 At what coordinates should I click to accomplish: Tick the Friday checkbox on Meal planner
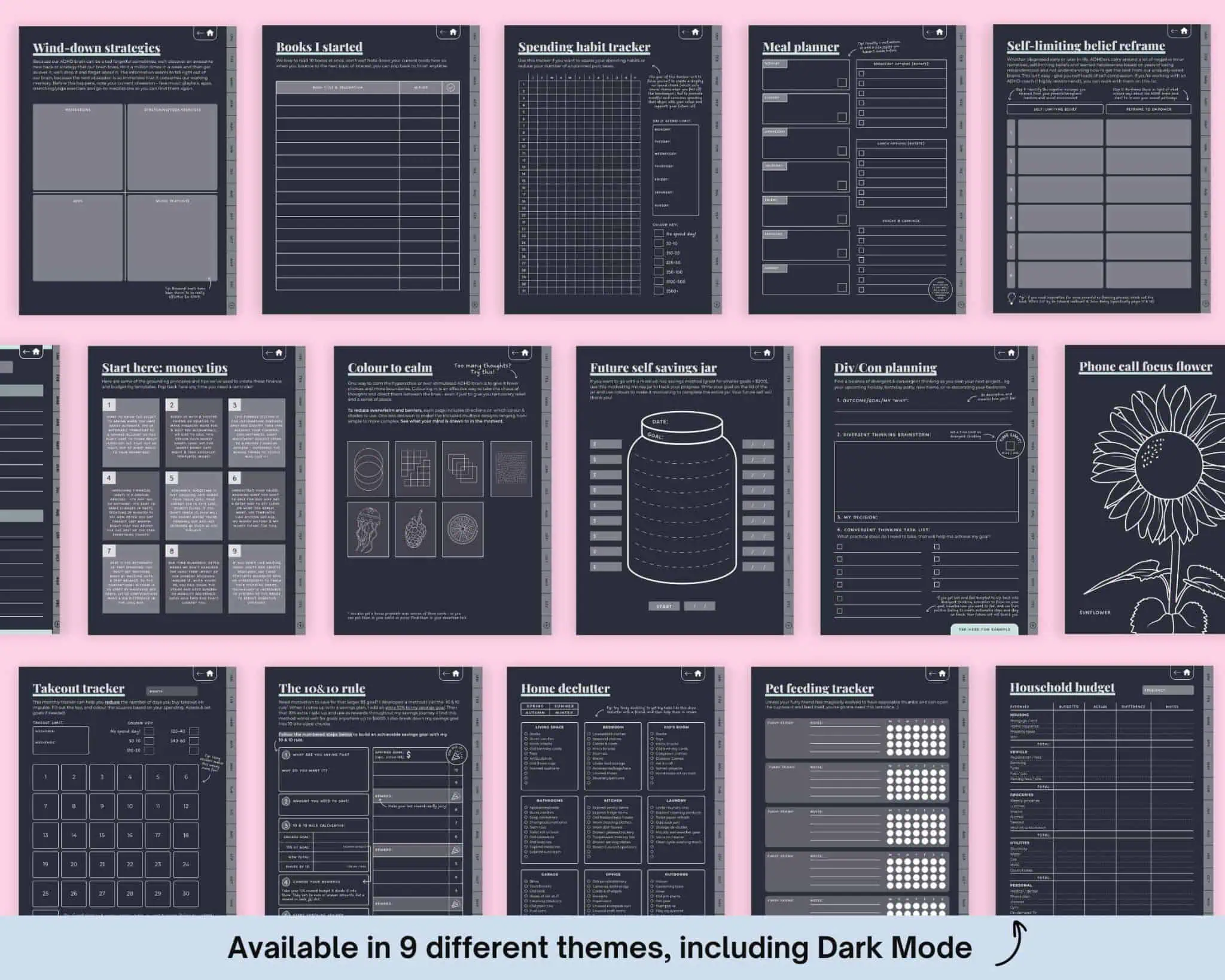(x=842, y=219)
